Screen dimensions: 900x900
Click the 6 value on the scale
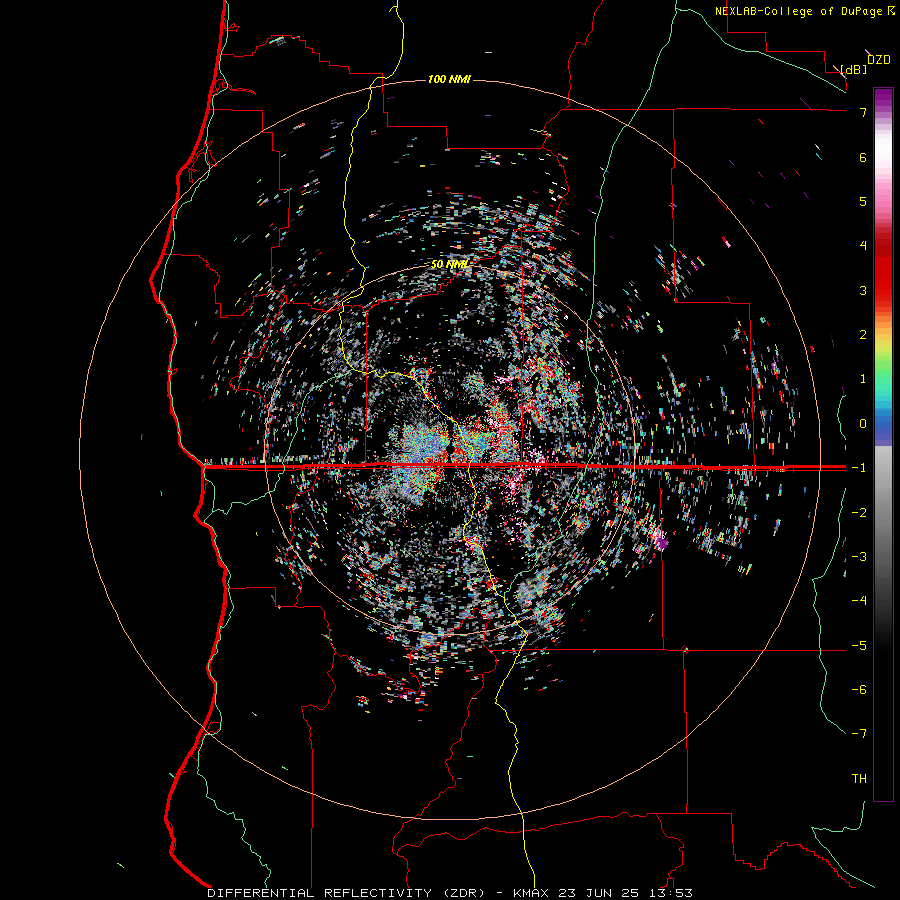(863, 157)
